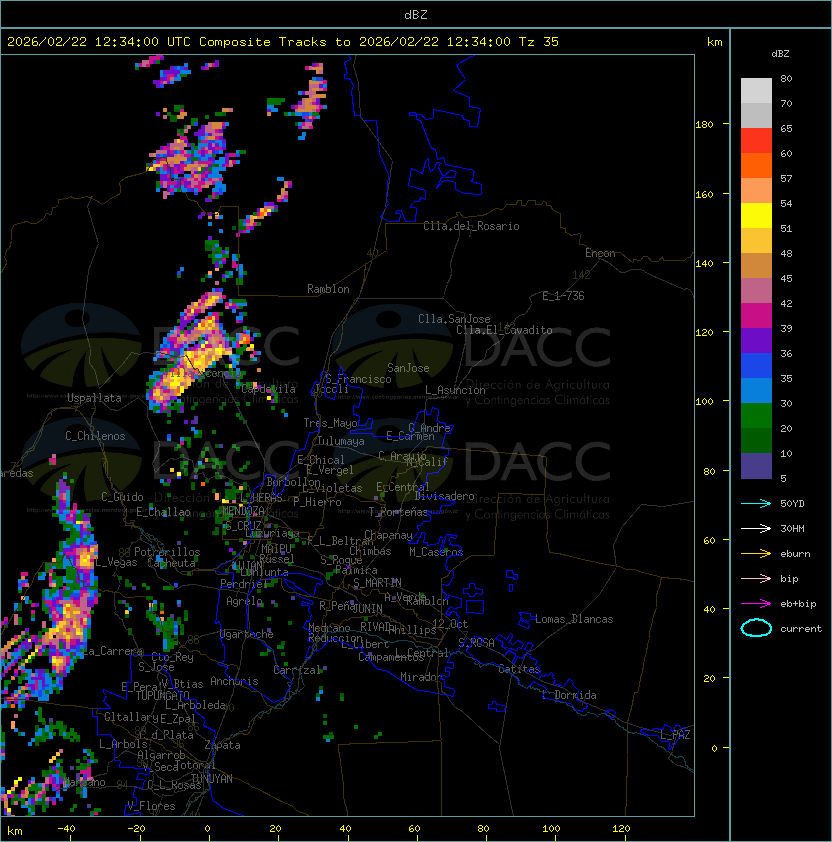Click the 'C_Chilenos' map label

click(95, 436)
